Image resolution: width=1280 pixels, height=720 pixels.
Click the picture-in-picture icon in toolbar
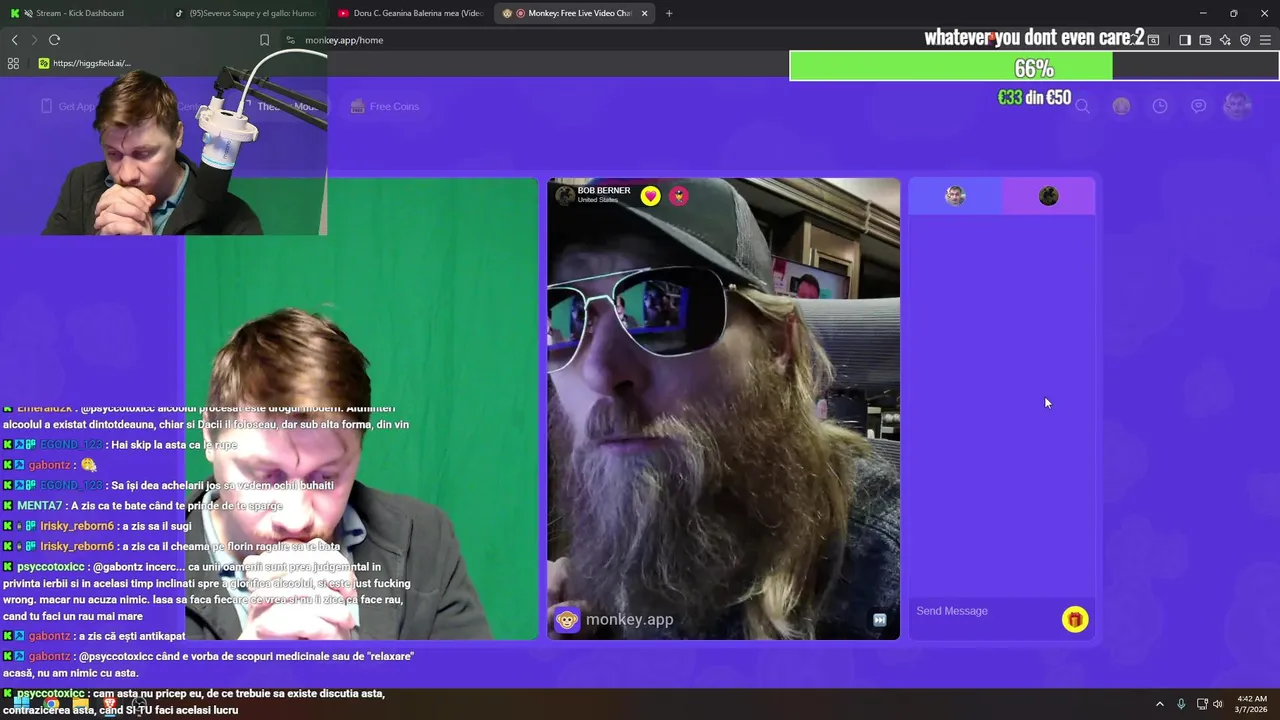[x=1153, y=40]
